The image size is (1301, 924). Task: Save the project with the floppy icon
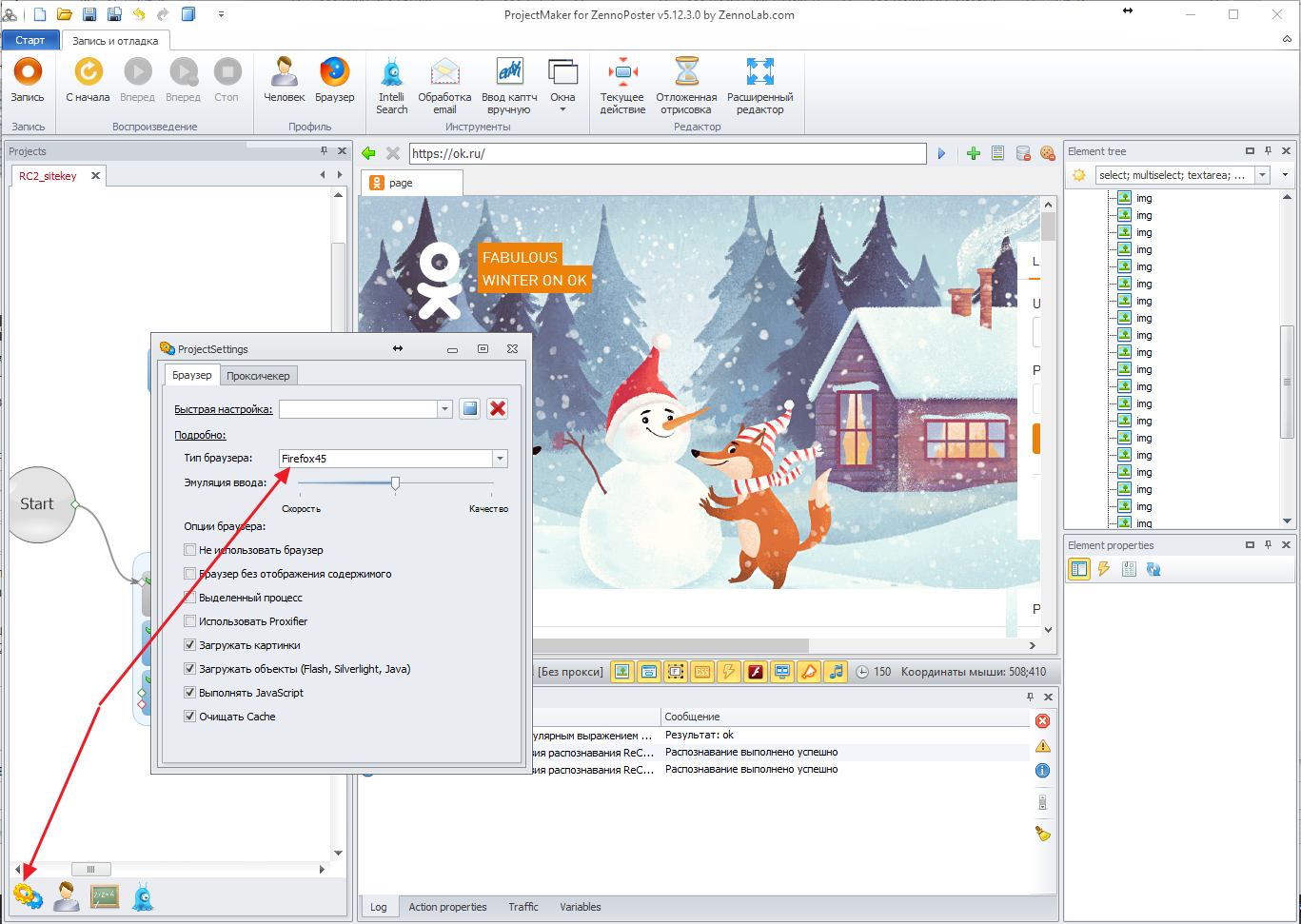89,14
